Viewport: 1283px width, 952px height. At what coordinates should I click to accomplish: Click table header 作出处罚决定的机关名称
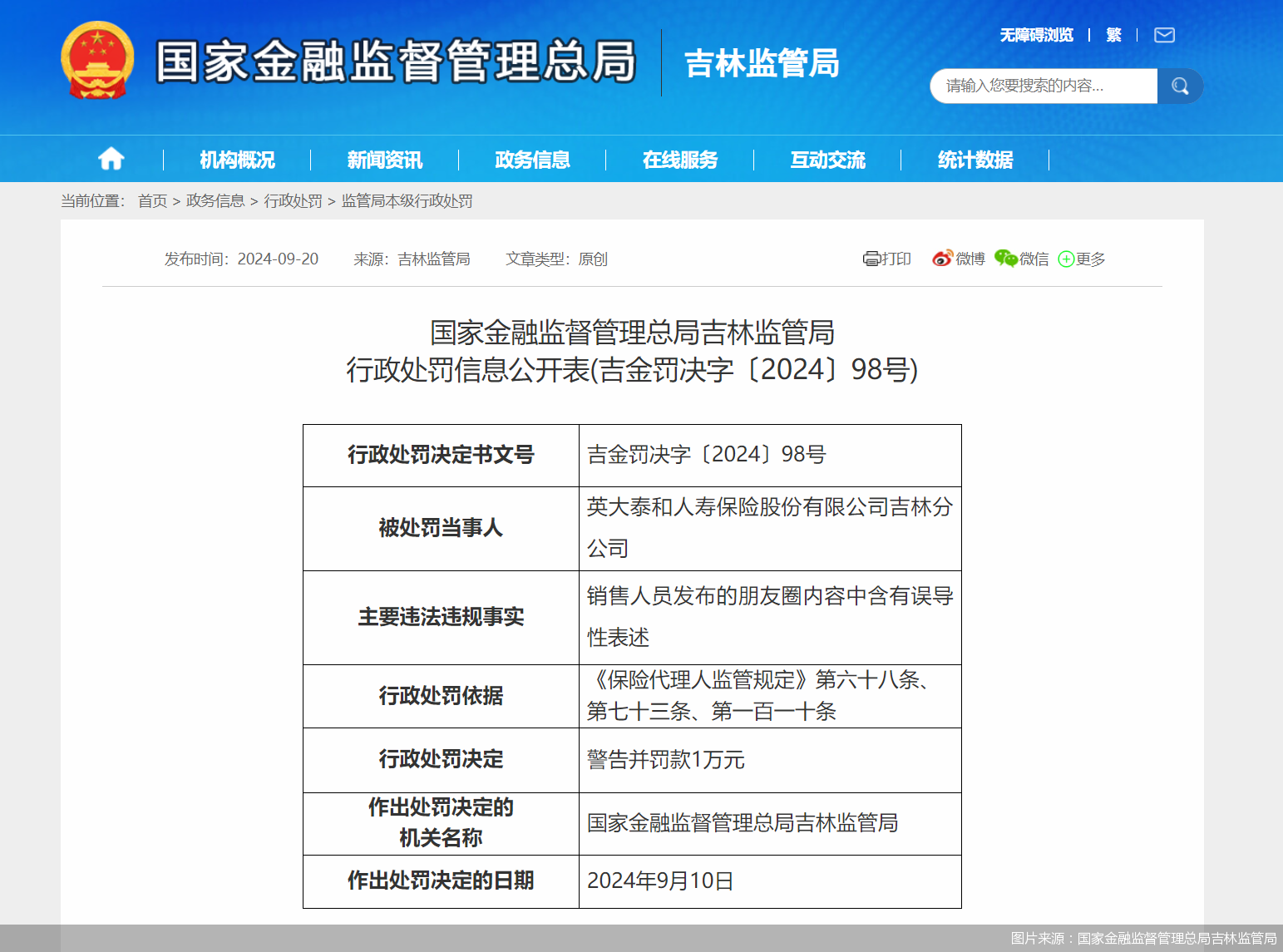(441, 823)
